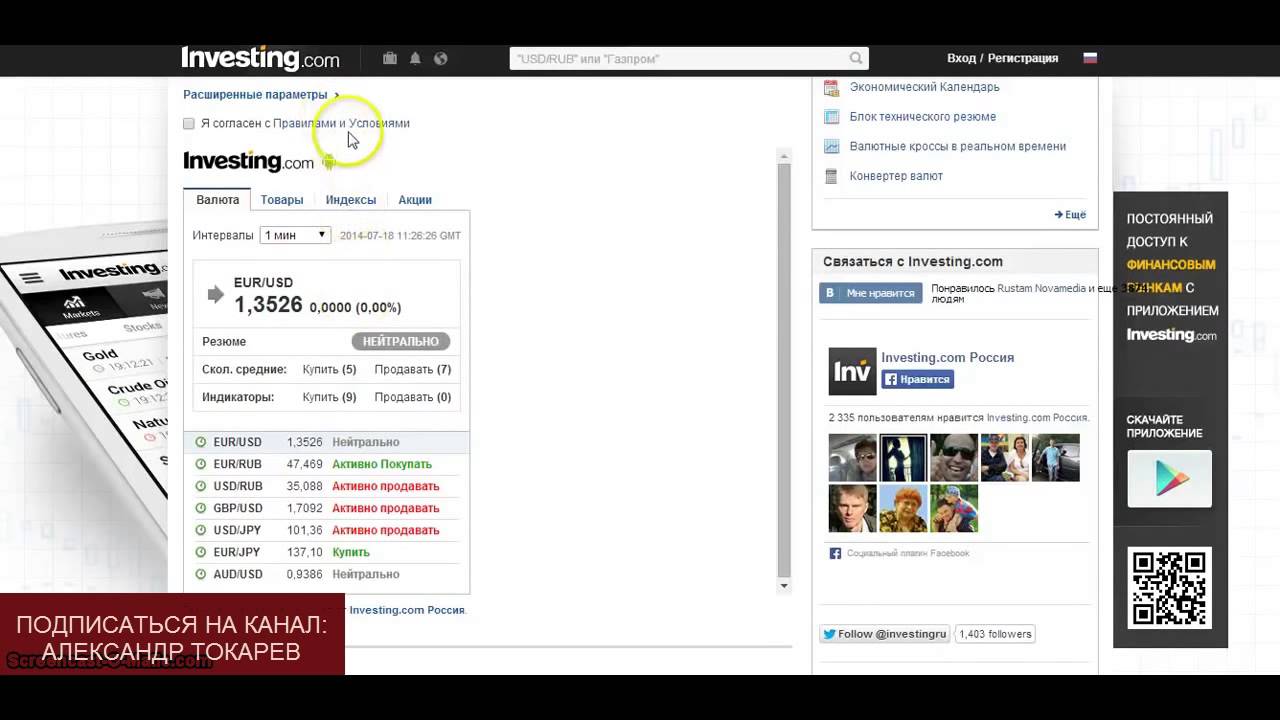Image resolution: width=1280 pixels, height=720 pixels.
Task: Click the technical summary block icon
Action: (831, 117)
